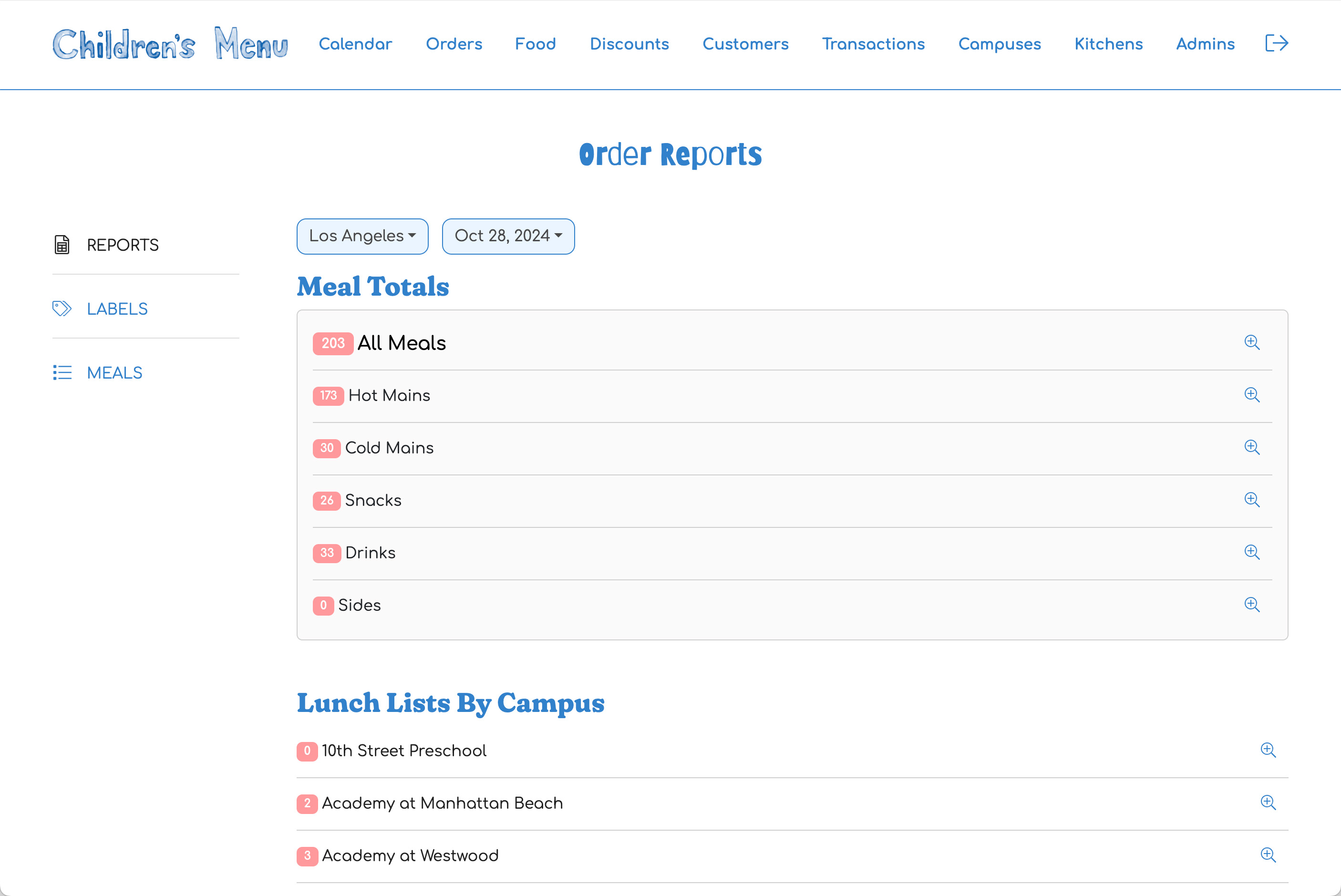Click the Labels tag icon in sidebar
The image size is (1341, 896).
[62, 309]
